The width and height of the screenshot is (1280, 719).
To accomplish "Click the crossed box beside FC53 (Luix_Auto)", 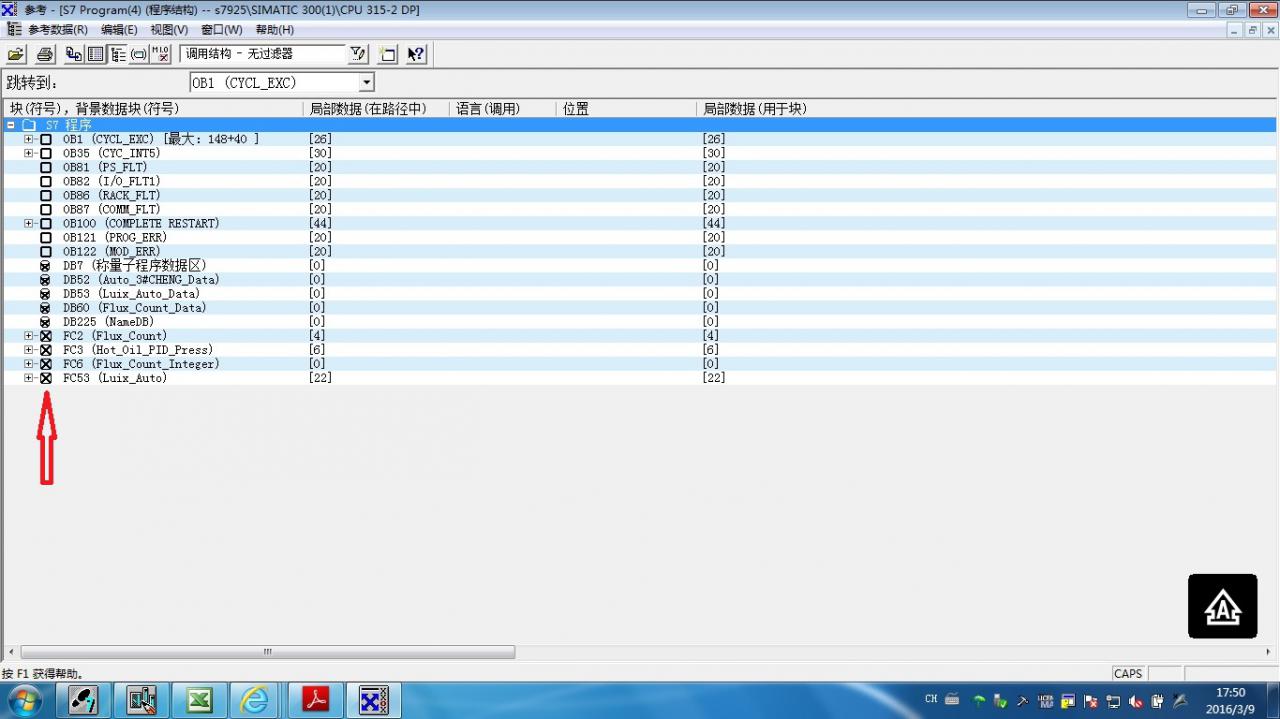I will [x=46, y=378].
